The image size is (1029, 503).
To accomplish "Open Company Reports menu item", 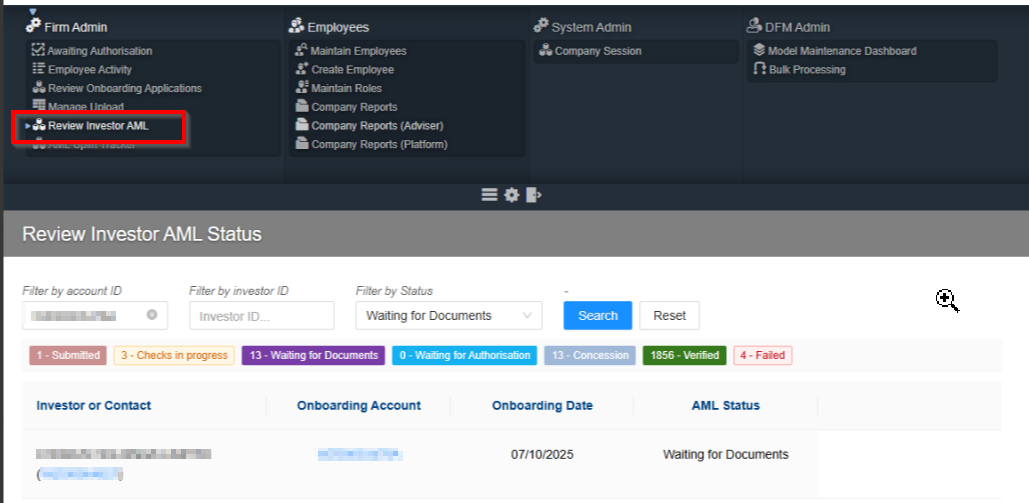I will click(354, 106).
